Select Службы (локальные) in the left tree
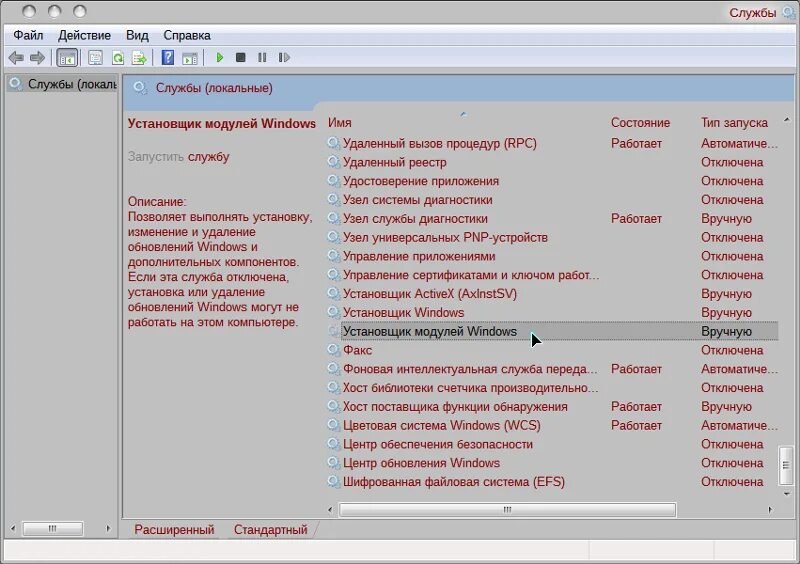This screenshot has height=564, width=800. pos(64,84)
